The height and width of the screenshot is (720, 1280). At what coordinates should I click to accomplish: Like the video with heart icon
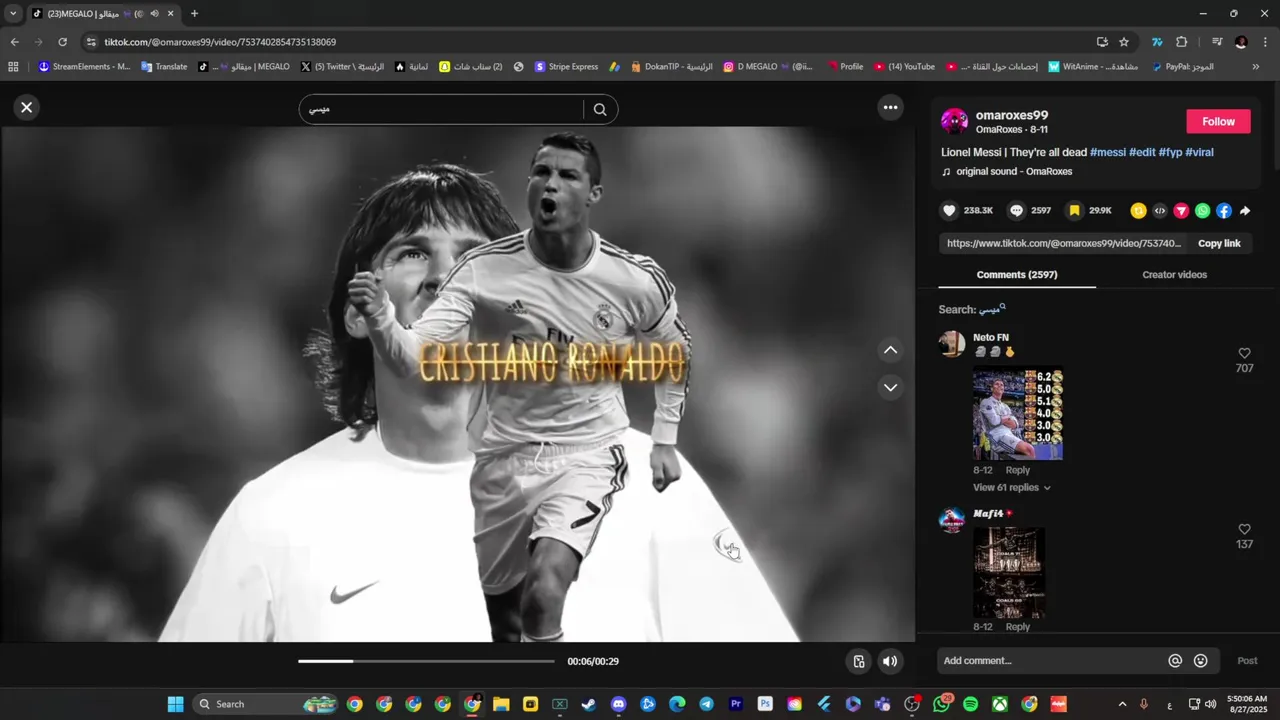click(x=949, y=210)
